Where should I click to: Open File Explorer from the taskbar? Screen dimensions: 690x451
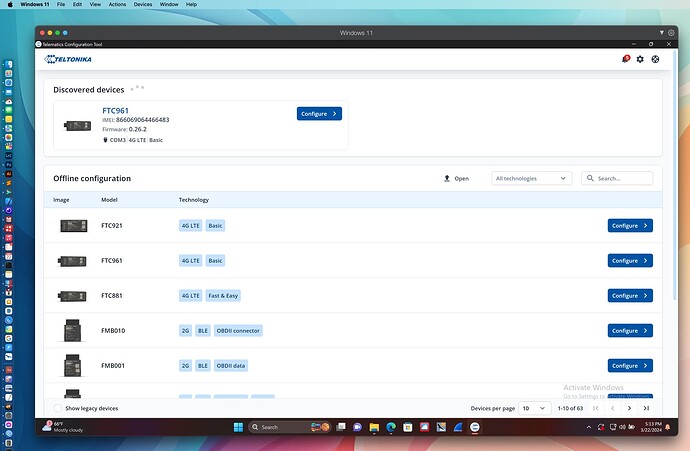pos(374,427)
